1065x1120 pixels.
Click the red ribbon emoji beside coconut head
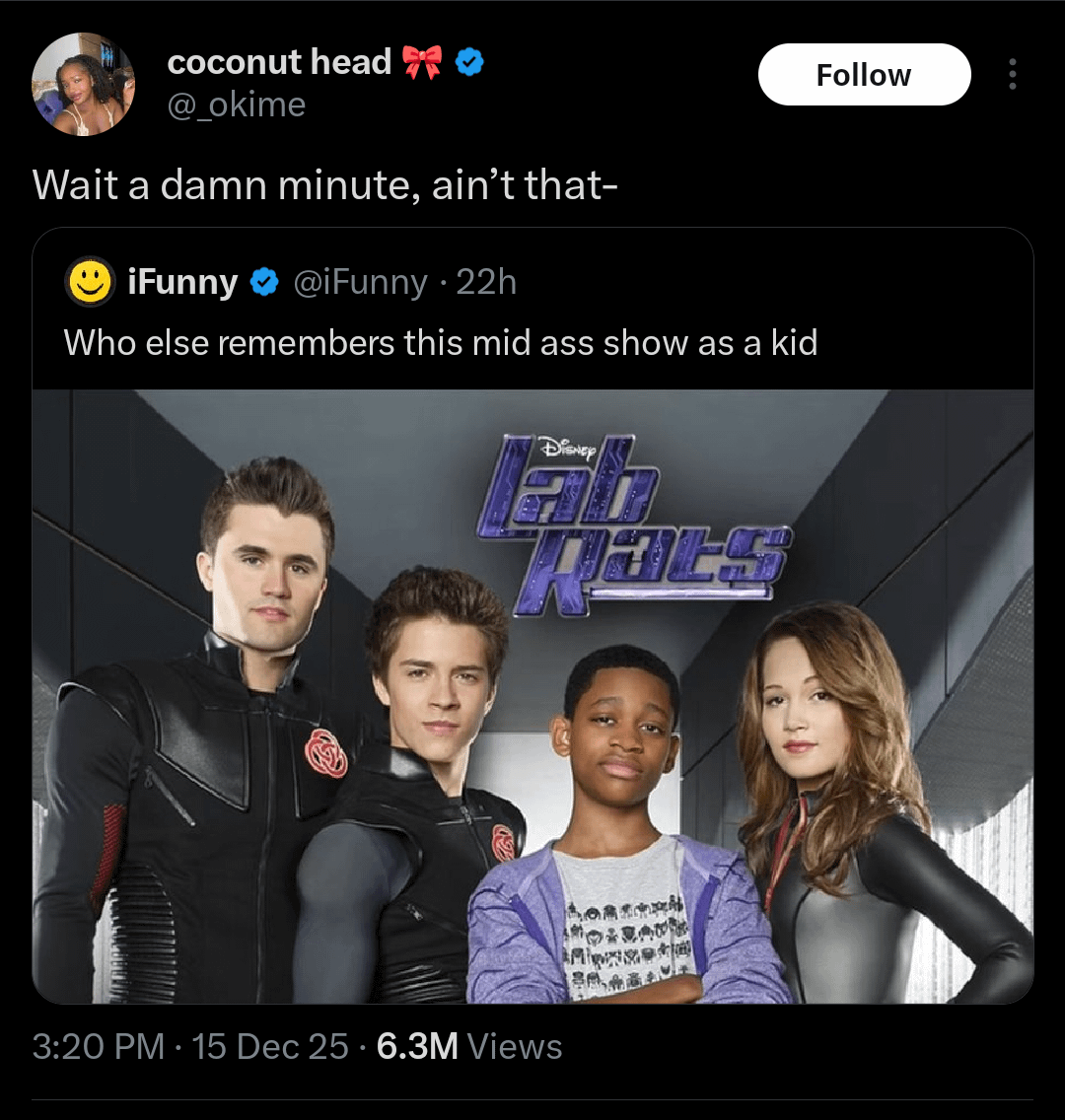click(x=422, y=62)
